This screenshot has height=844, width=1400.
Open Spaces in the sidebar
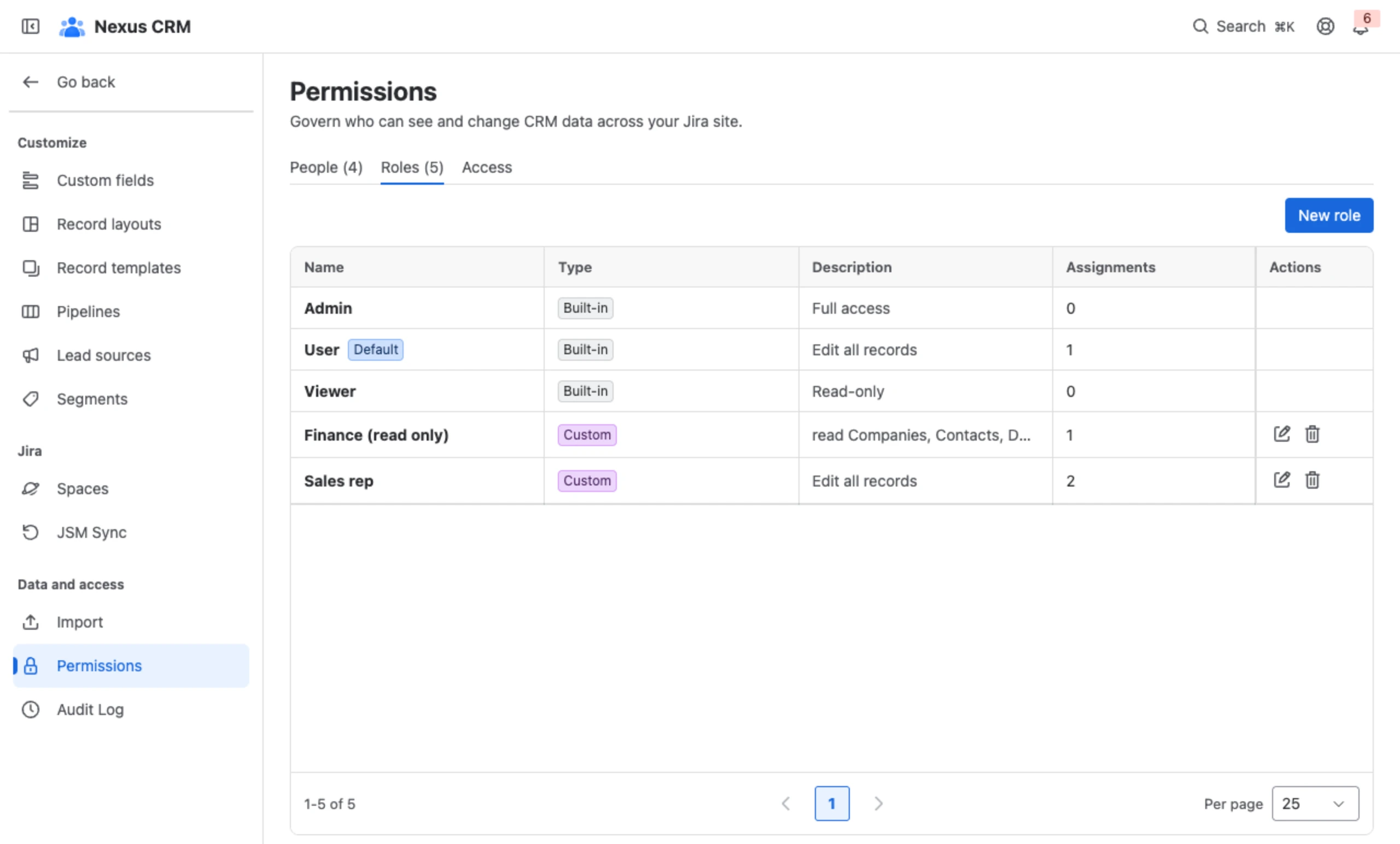pyautogui.click(x=131, y=489)
